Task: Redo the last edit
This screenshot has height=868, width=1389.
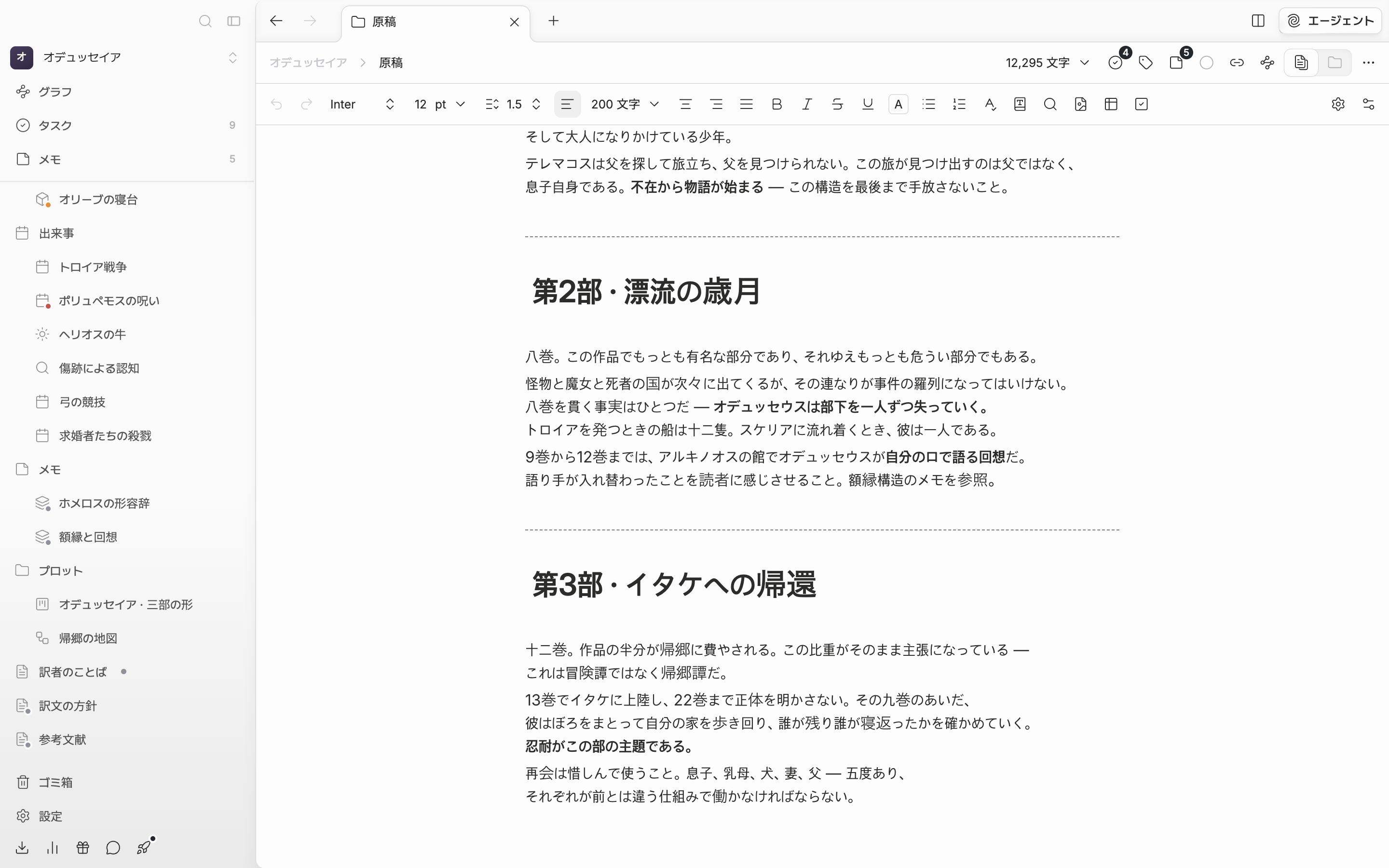Action: pyautogui.click(x=307, y=104)
